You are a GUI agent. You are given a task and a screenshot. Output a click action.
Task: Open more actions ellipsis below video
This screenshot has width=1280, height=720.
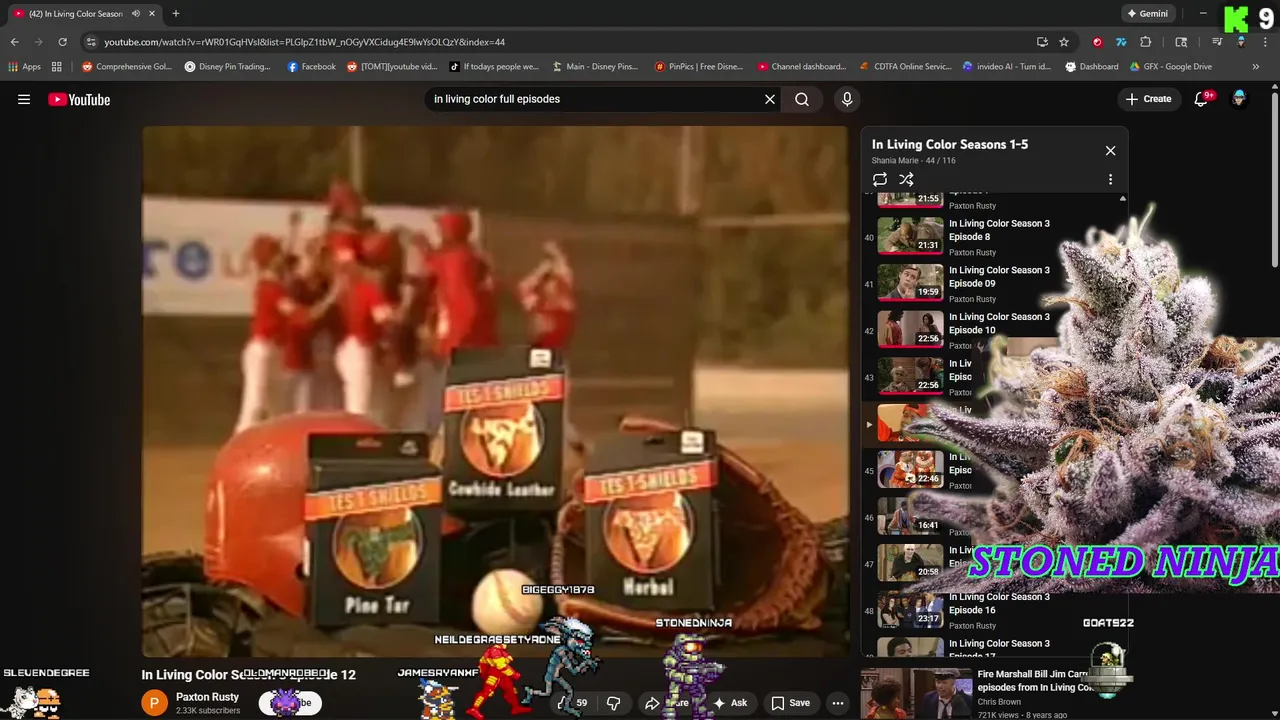pyautogui.click(x=838, y=703)
